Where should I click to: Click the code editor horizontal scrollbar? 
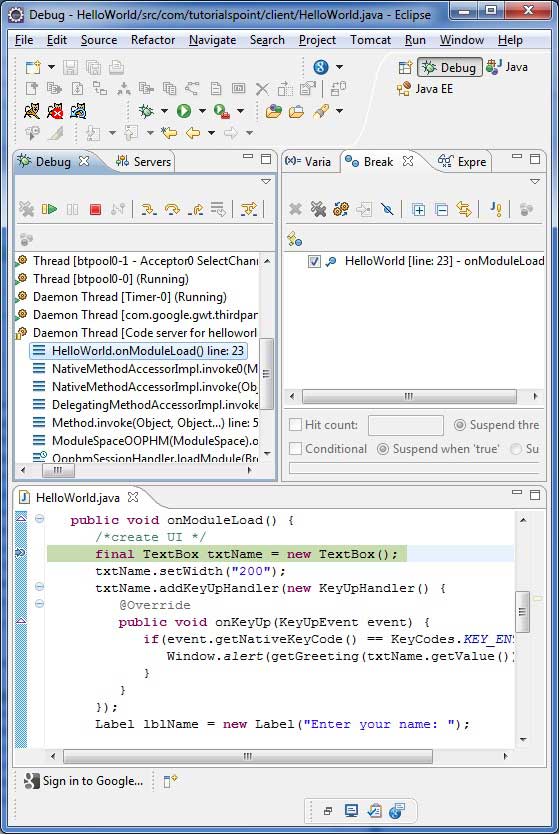pos(248,756)
